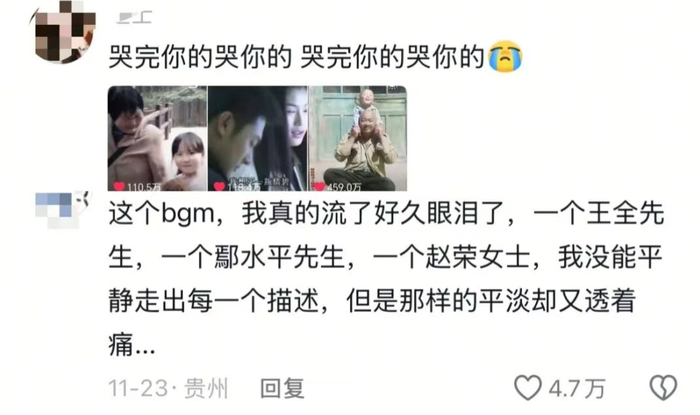Tap the 459.0万 likes label on thumbnail
The width and height of the screenshot is (700, 415).
pos(344,187)
